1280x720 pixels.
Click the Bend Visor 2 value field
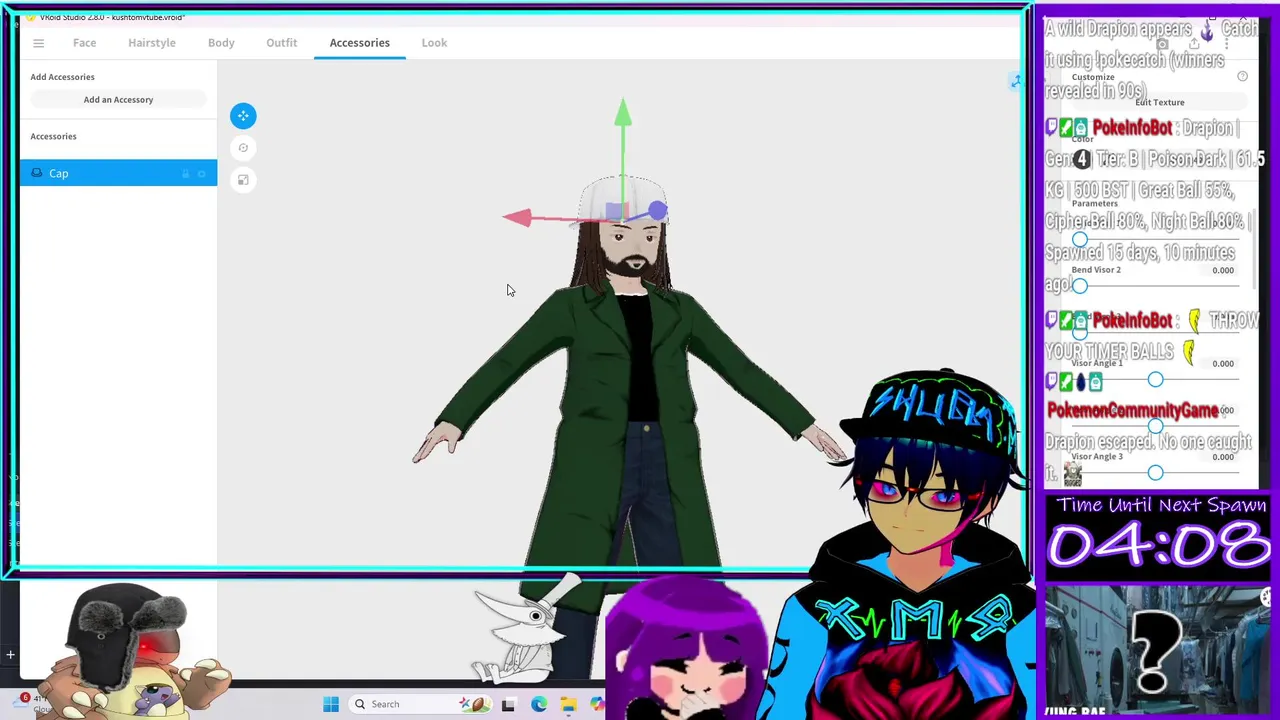point(1222,270)
